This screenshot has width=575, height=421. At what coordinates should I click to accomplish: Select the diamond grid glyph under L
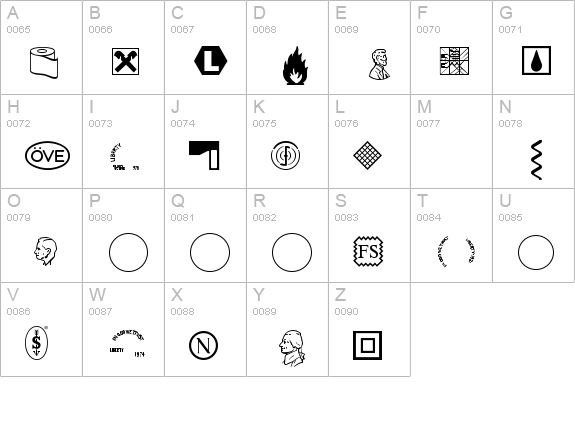[x=367, y=155]
